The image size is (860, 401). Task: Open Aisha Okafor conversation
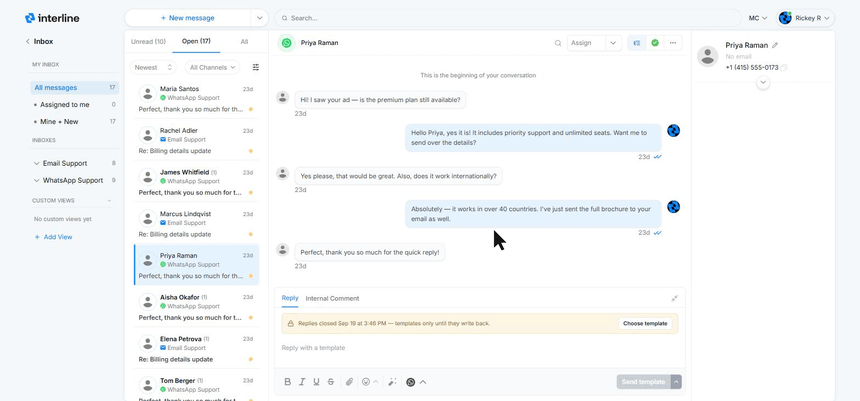pyautogui.click(x=196, y=307)
